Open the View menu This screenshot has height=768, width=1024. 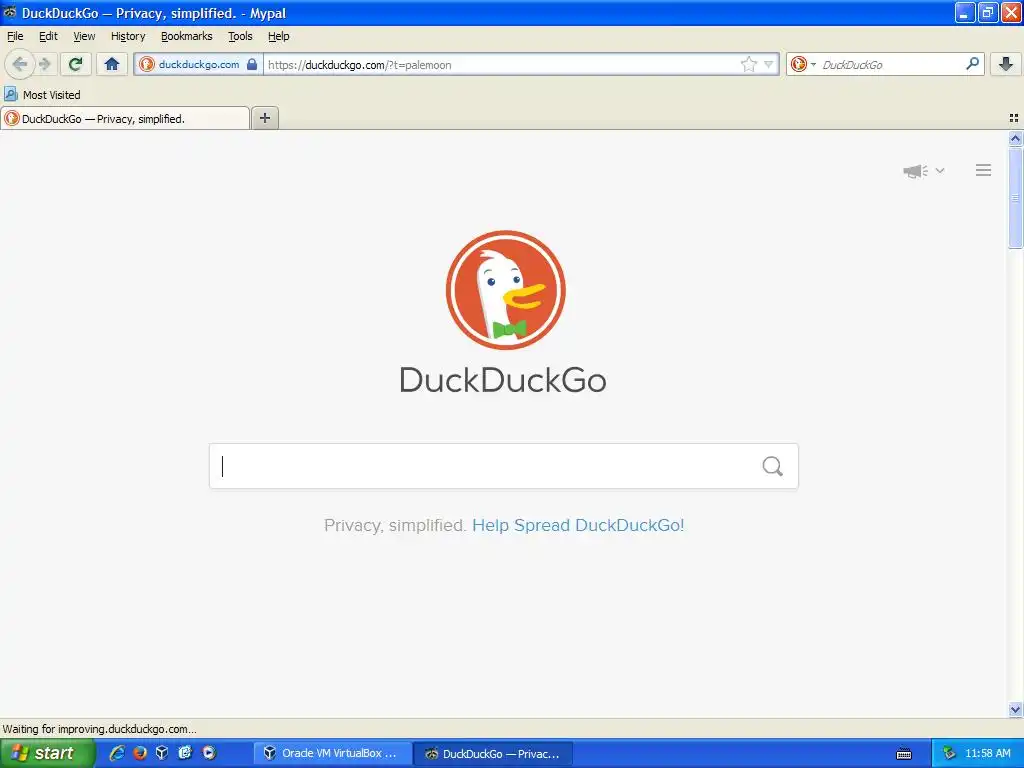[x=84, y=36]
